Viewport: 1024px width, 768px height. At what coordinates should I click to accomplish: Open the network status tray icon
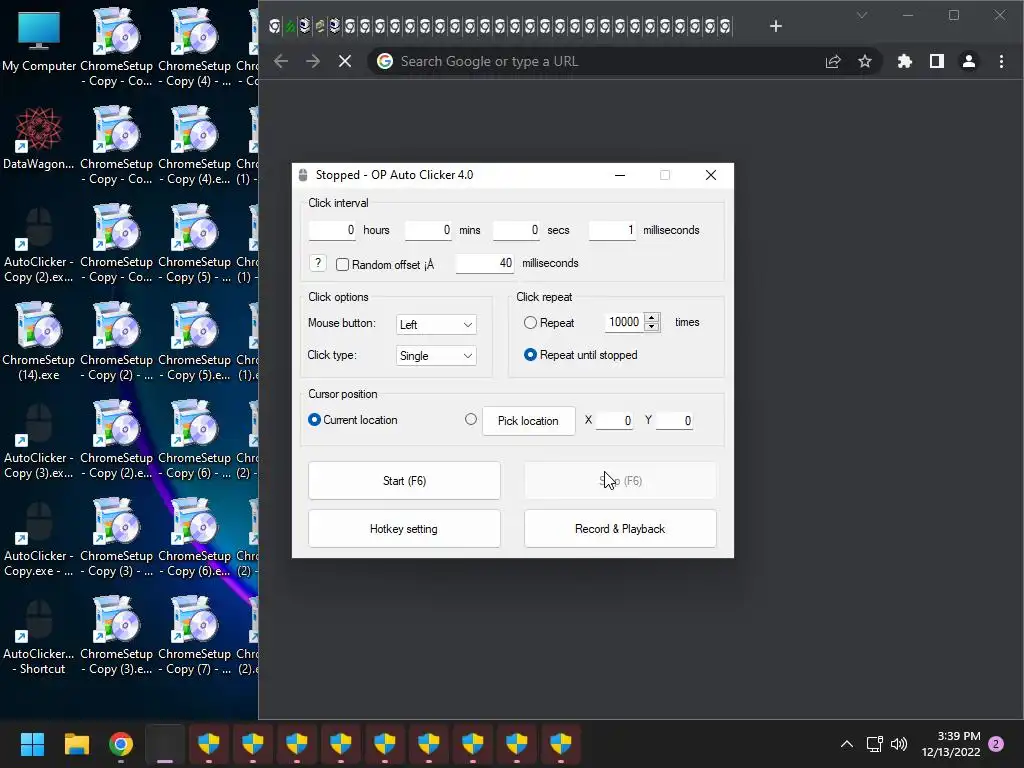tap(874, 744)
